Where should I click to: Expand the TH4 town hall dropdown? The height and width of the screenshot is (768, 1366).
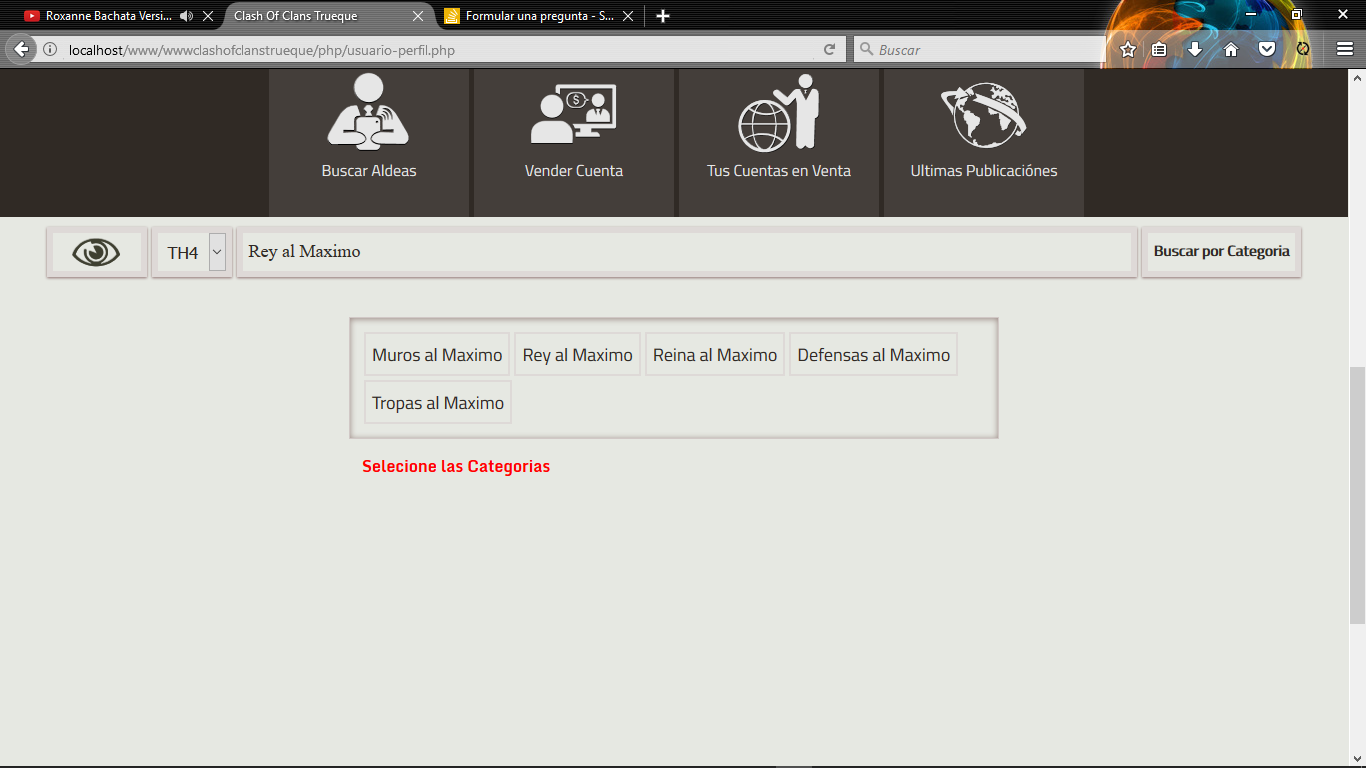click(192, 252)
